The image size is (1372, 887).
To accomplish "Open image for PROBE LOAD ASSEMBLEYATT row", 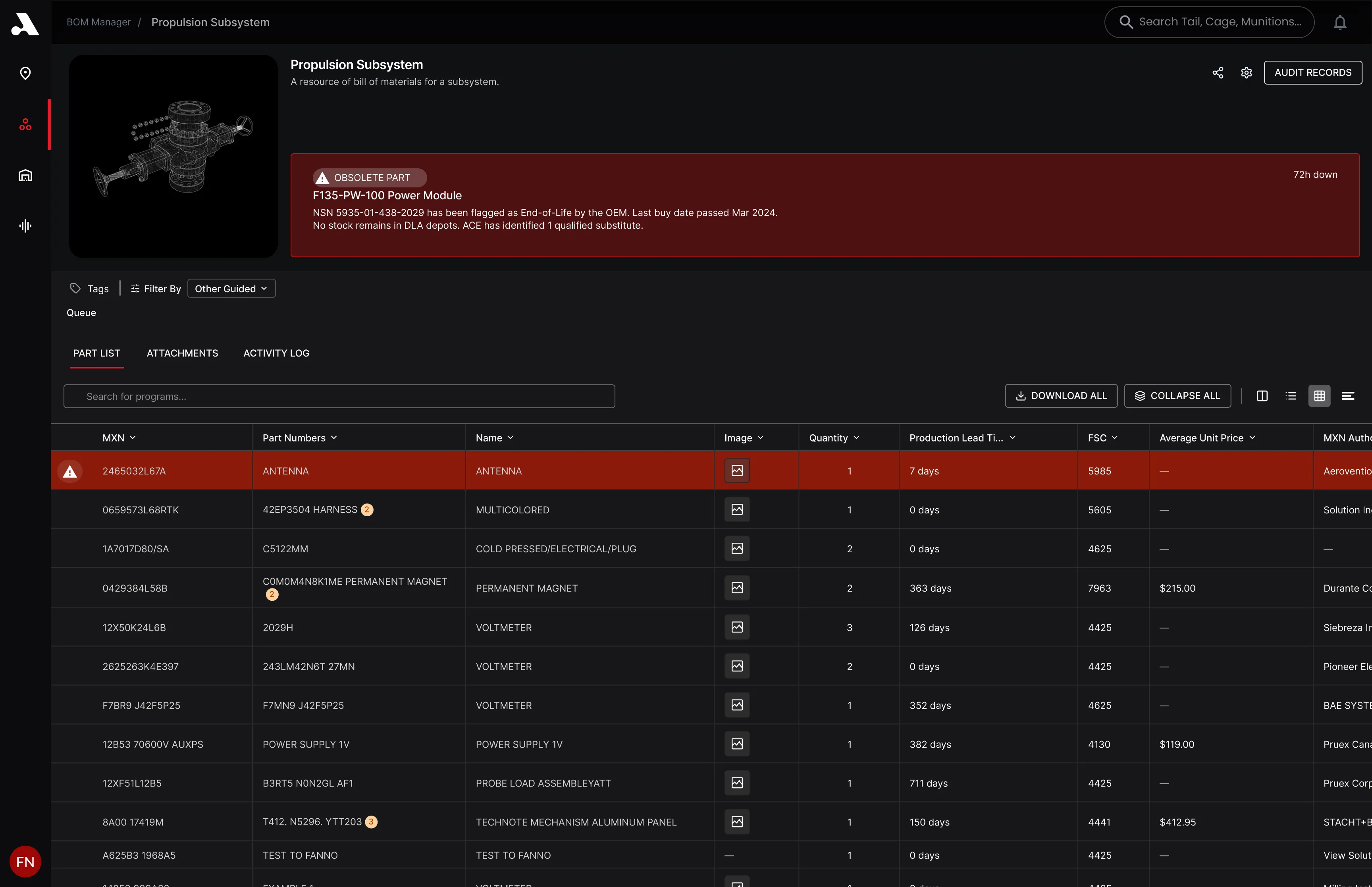I will point(737,783).
